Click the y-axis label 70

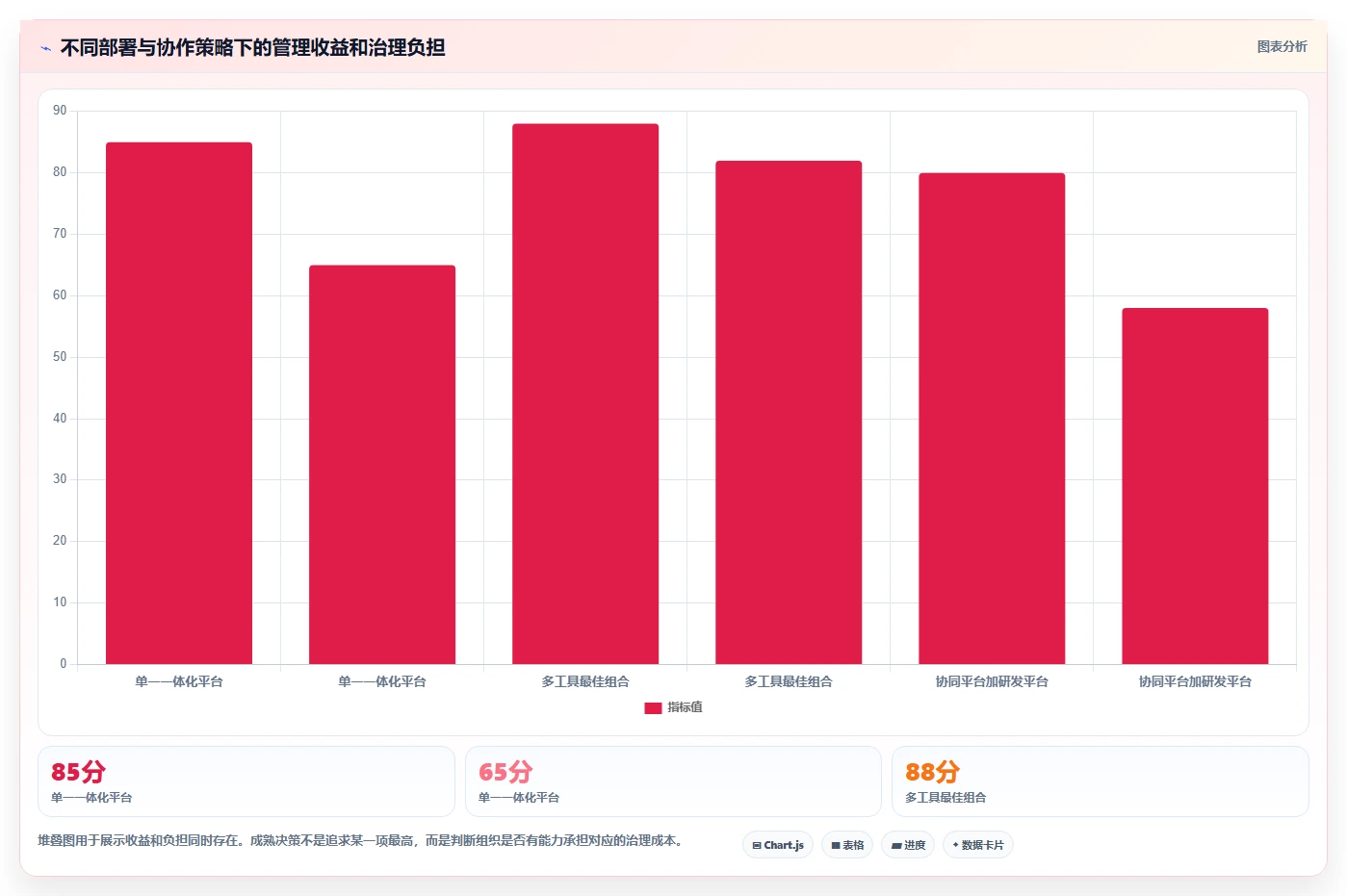pos(60,234)
